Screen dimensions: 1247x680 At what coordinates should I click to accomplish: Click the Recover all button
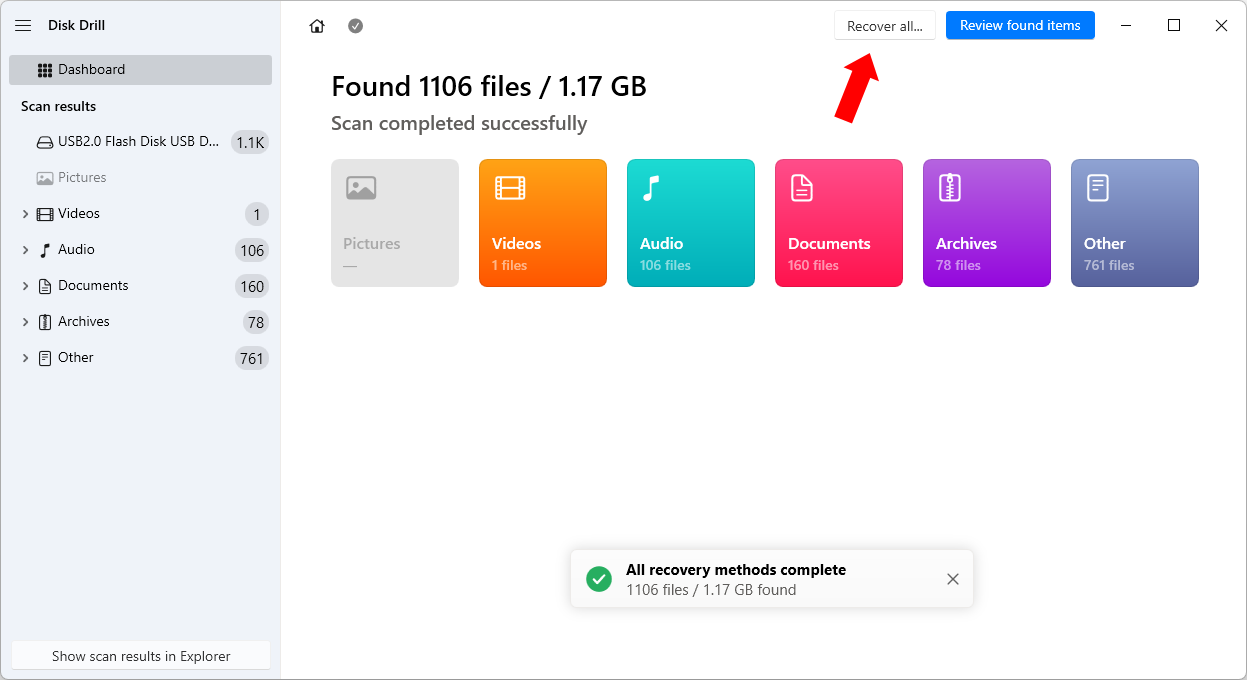[884, 25]
